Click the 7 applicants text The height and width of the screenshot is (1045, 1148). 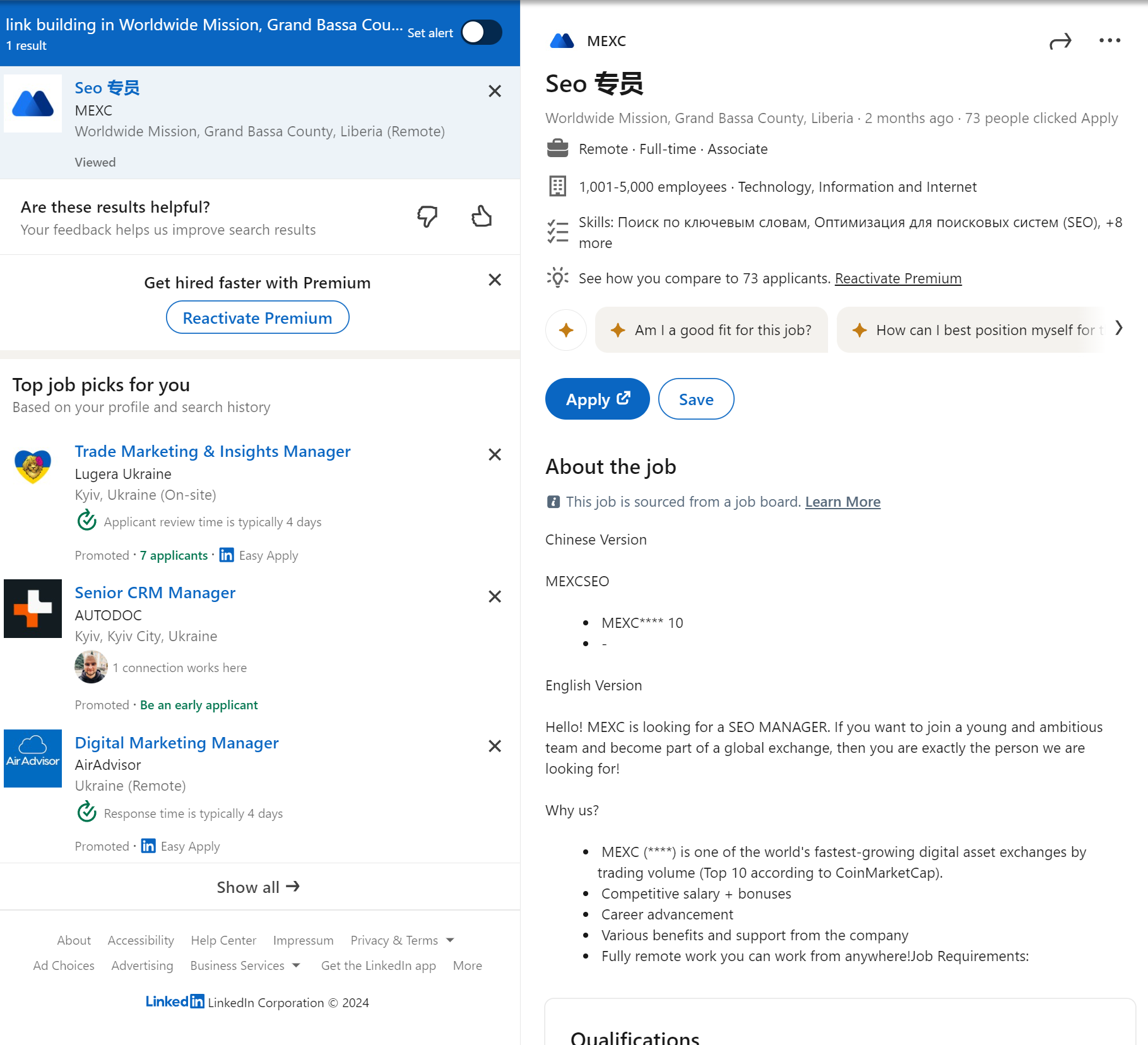pos(174,555)
